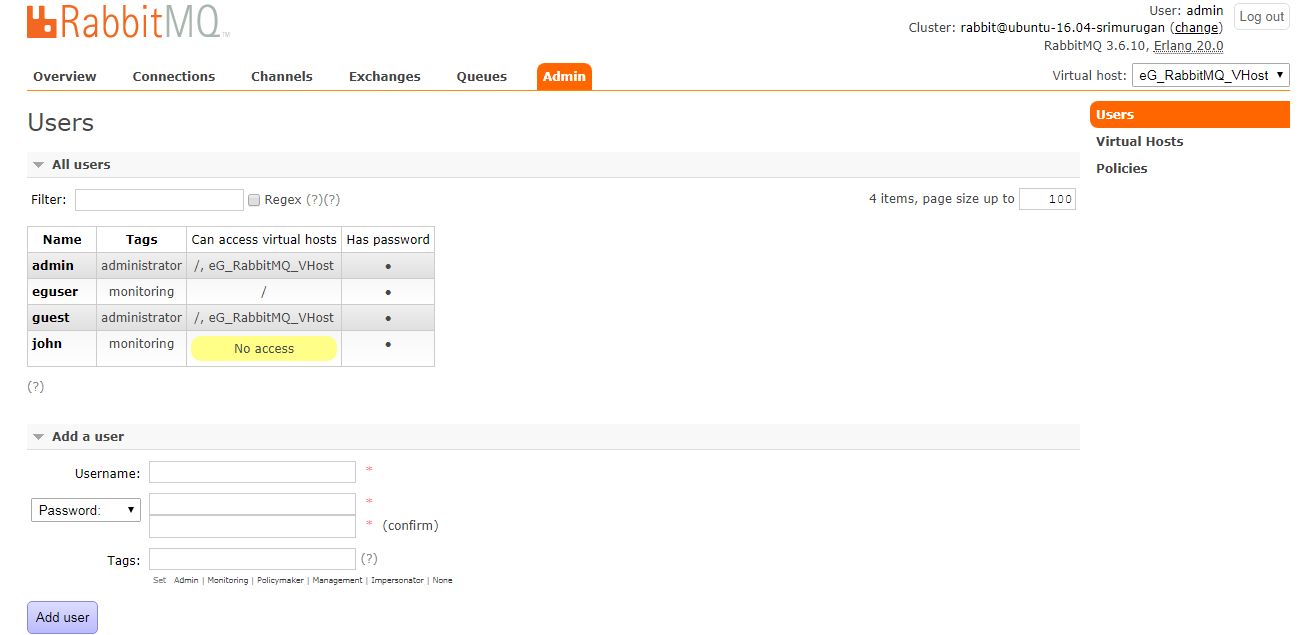
Task: Focus the first Password input field
Action: click(x=252, y=504)
